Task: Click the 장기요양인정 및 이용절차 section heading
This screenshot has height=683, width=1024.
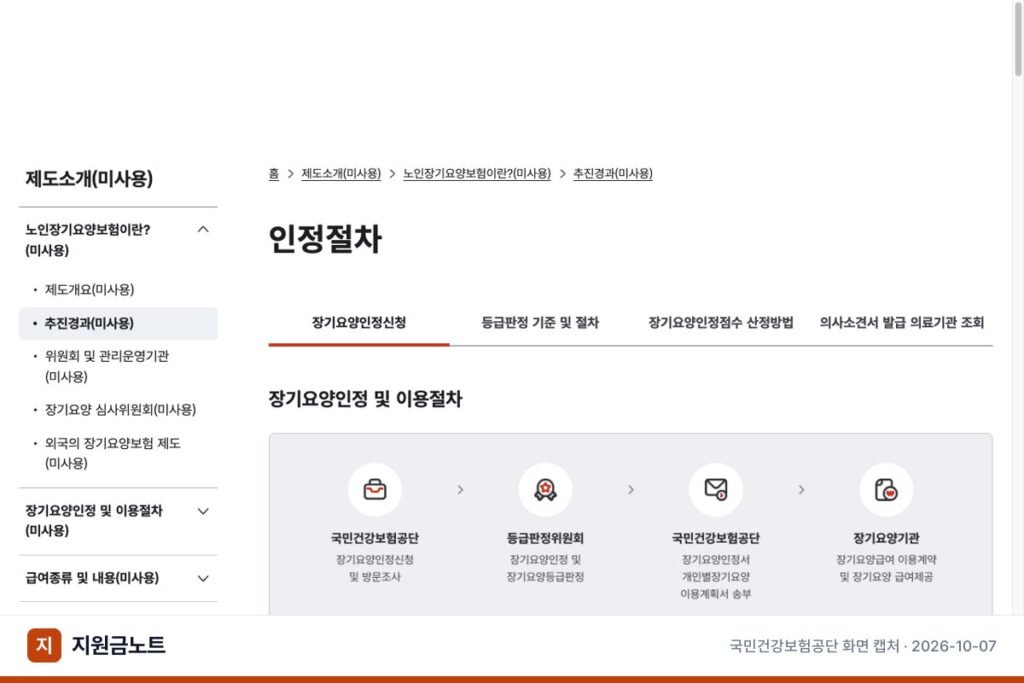Action: pyautogui.click(x=365, y=399)
